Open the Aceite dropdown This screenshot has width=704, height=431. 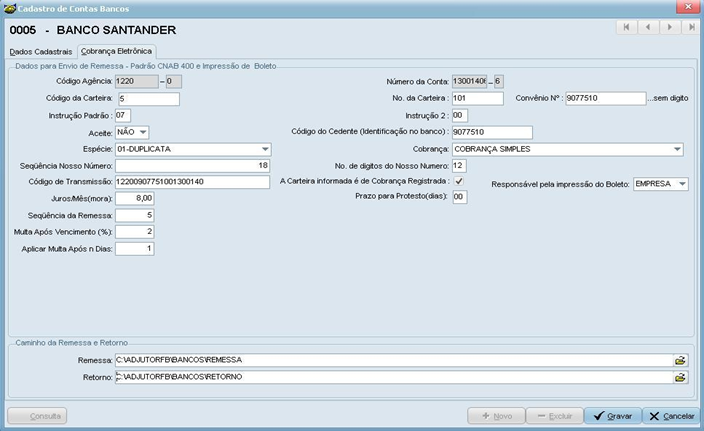coord(143,132)
